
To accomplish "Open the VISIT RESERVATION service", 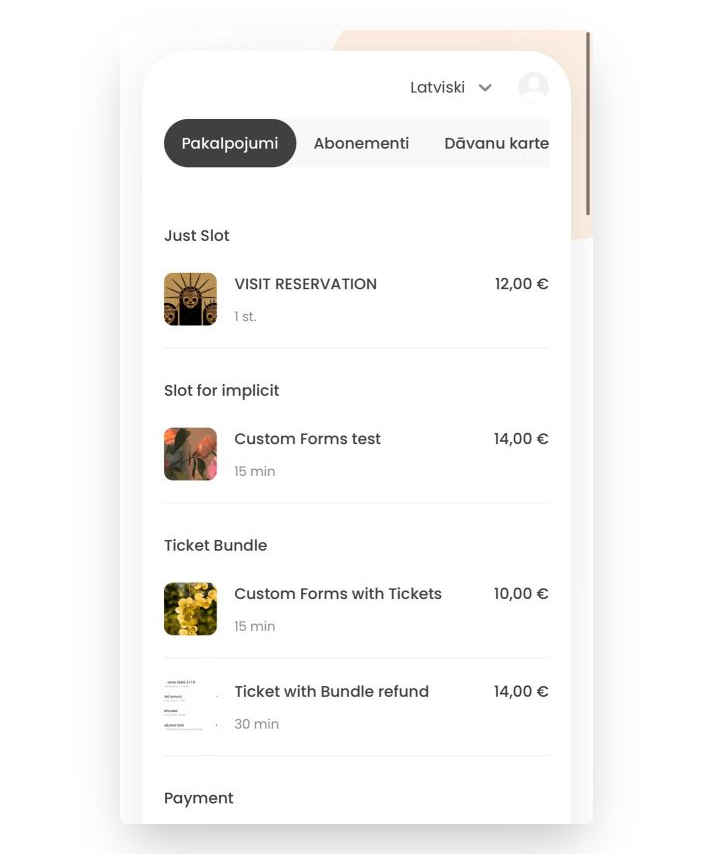I will [356, 299].
